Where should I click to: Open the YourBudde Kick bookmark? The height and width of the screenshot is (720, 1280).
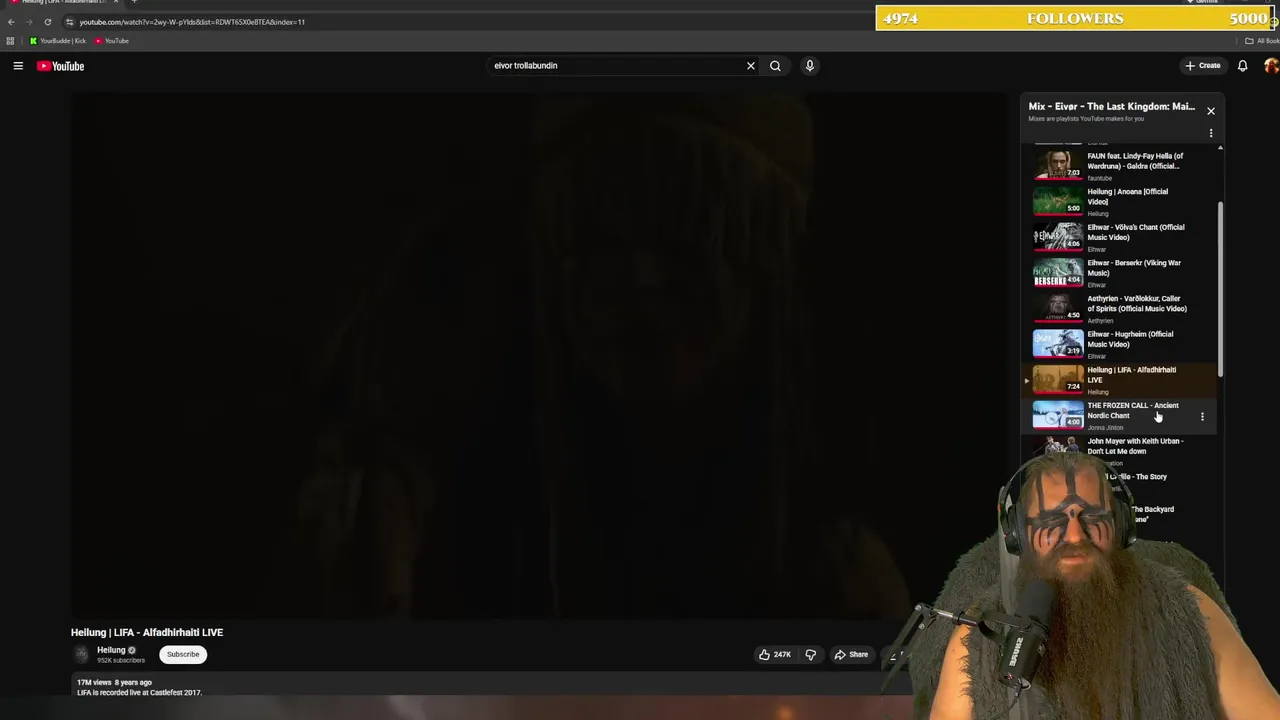pos(58,41)
